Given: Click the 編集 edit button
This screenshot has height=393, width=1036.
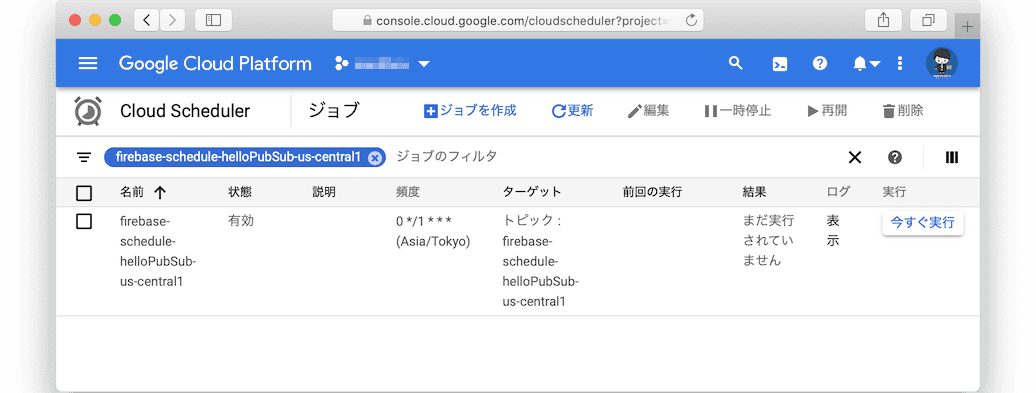Looking at the screenshot, I should coord(648,111).
